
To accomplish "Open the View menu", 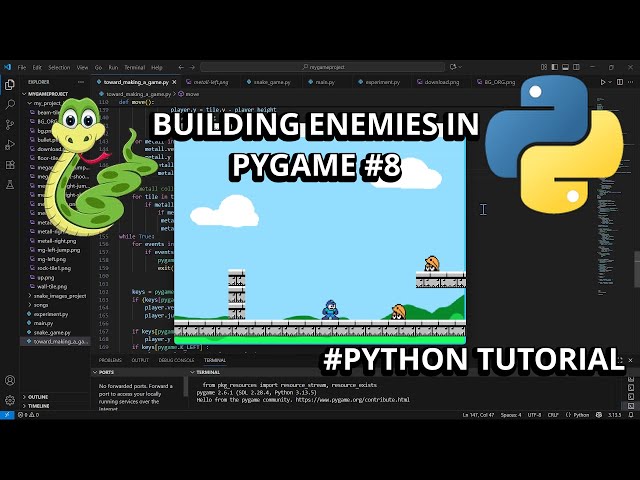I will [x=82, y=67].
